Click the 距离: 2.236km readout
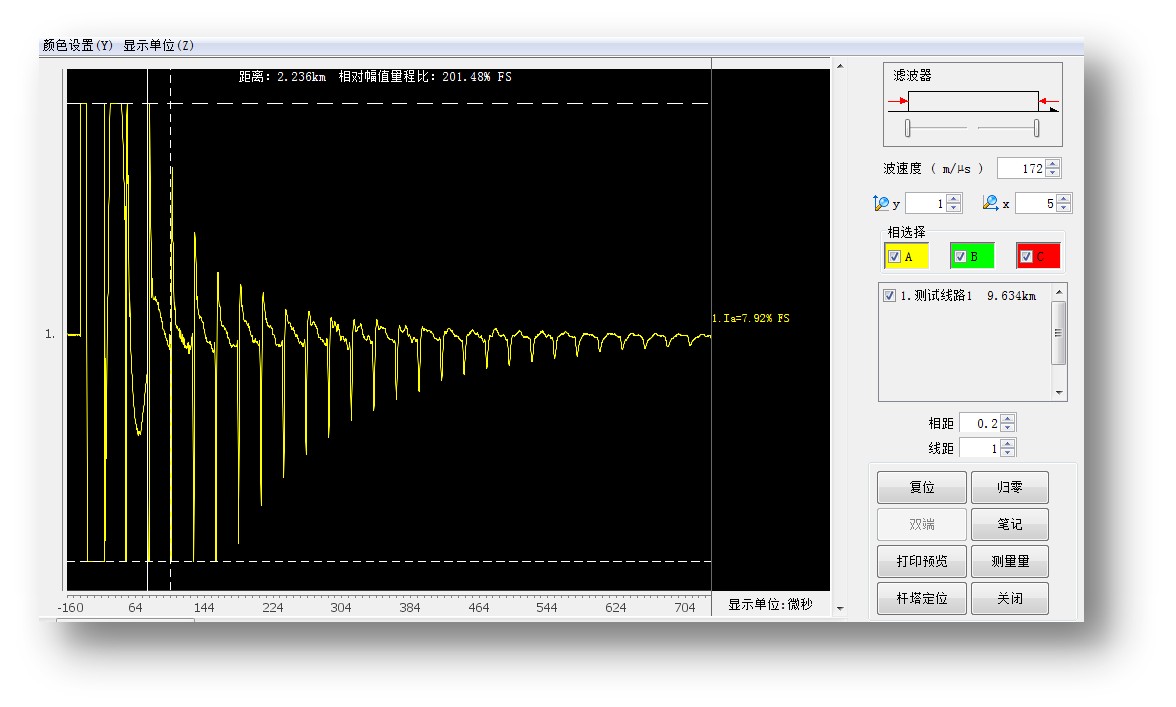 282,76
